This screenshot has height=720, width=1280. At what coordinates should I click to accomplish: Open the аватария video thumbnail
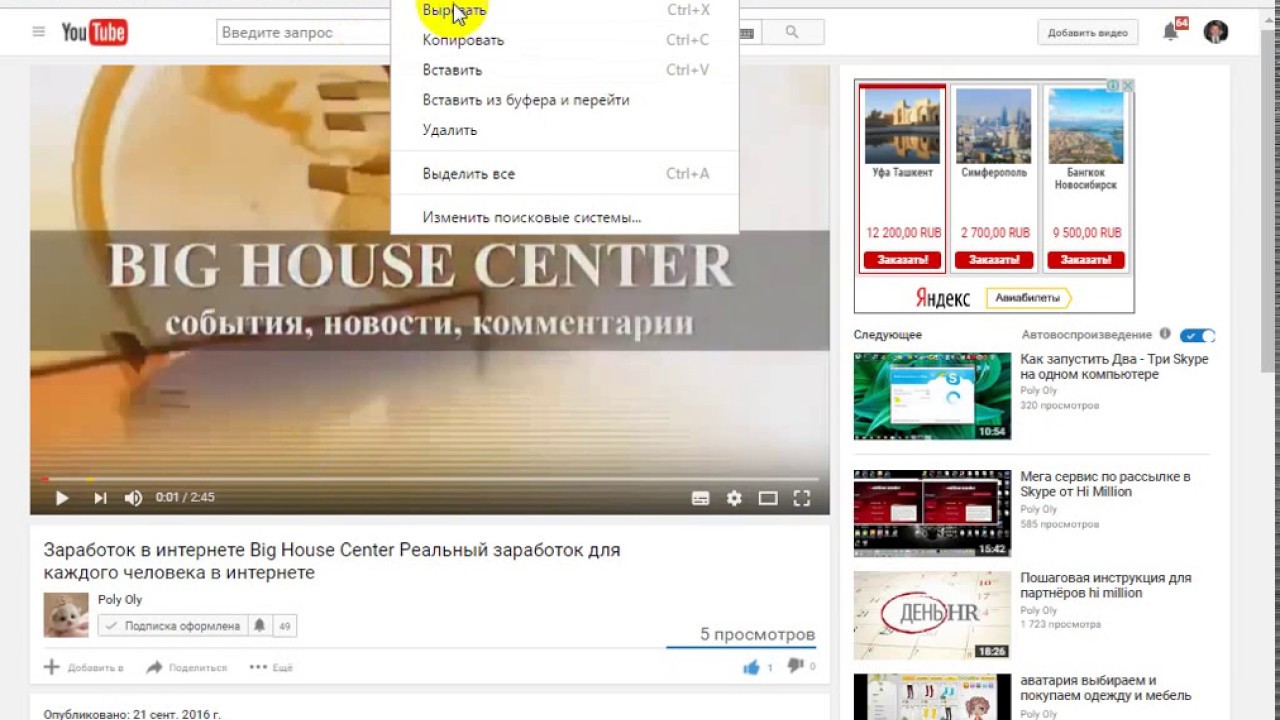click(x=932, y=697)
